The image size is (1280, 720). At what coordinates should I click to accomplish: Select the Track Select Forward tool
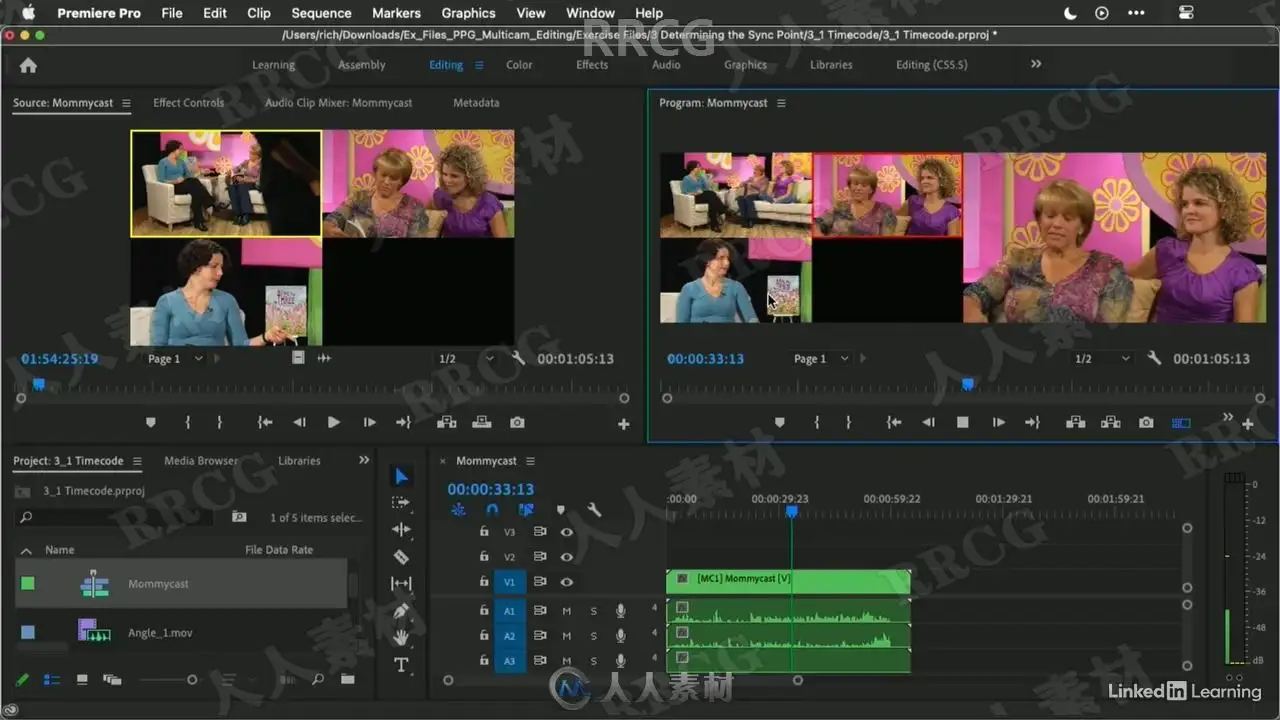[401, 503]
